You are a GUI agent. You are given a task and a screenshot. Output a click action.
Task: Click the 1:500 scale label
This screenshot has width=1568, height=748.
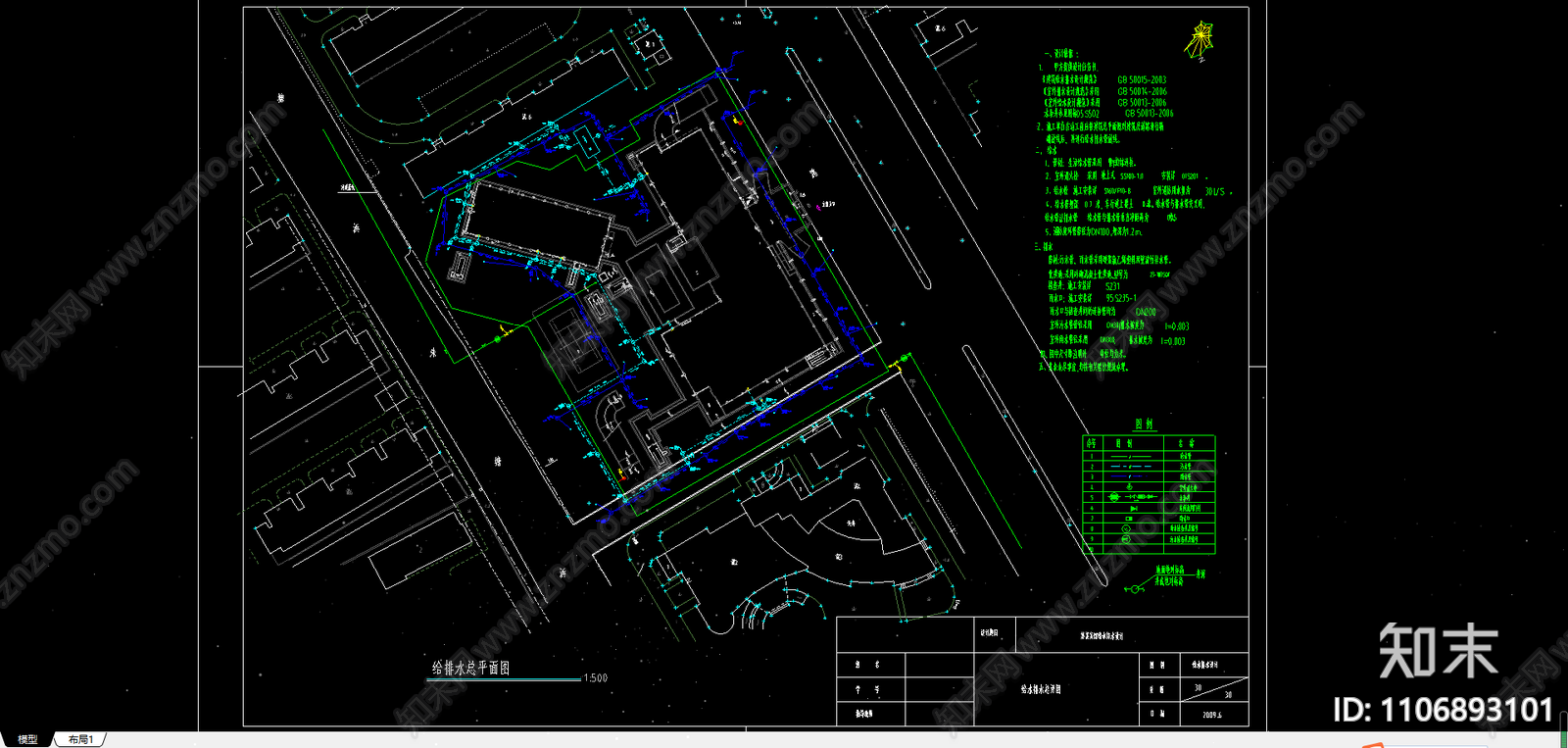[x=596, y=677]
